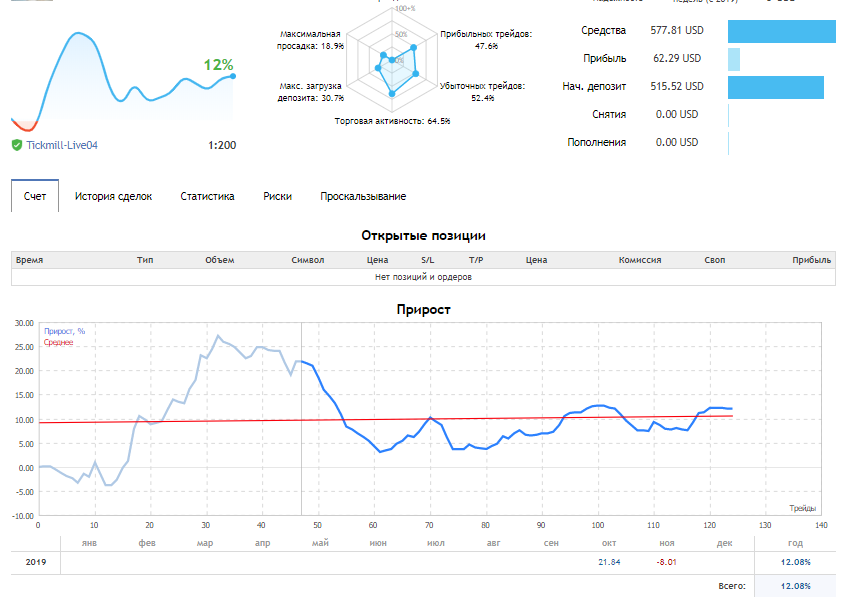Click the дек month header
Viewport: 850px width, 603px height.
(x=724, y=543)
